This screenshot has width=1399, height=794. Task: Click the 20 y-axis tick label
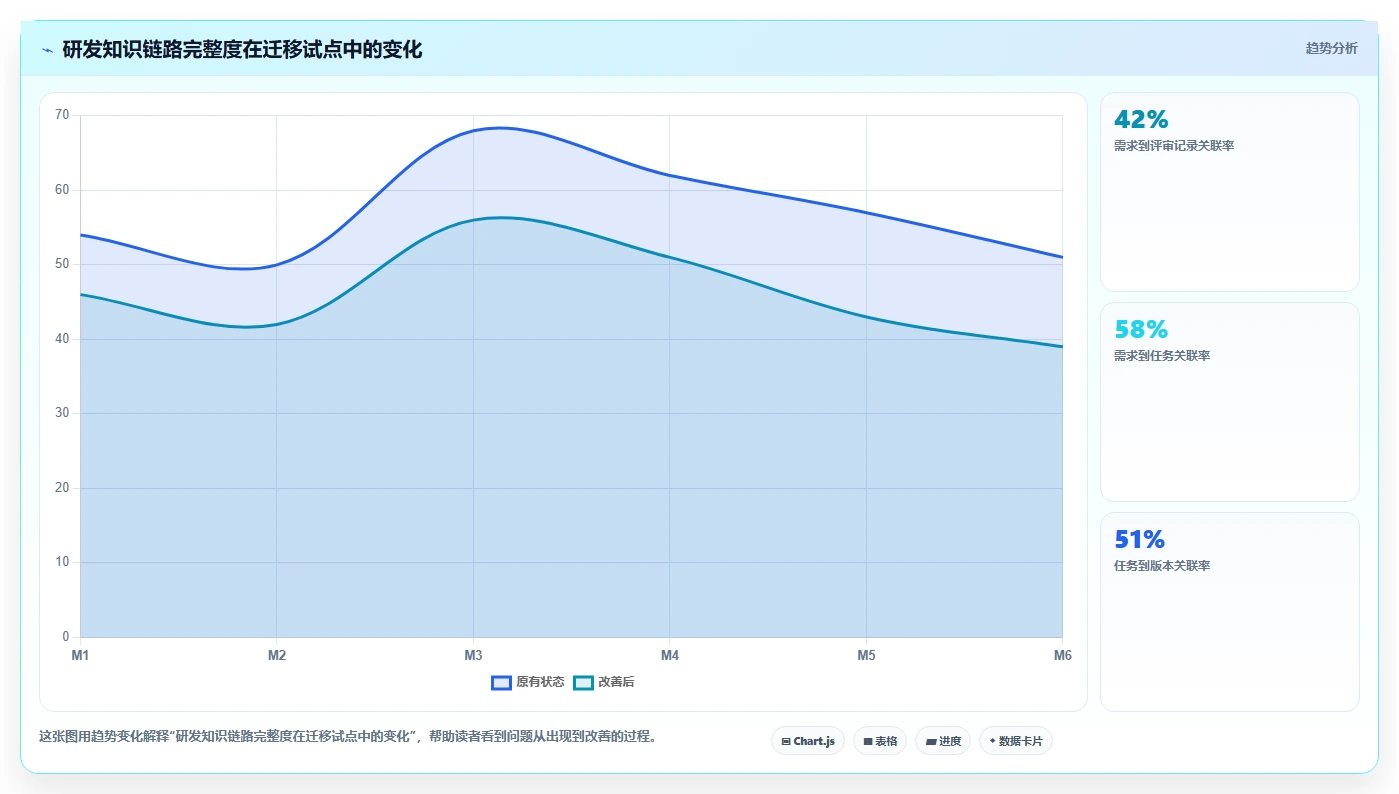pyautogui.click(x=62, y=488)
